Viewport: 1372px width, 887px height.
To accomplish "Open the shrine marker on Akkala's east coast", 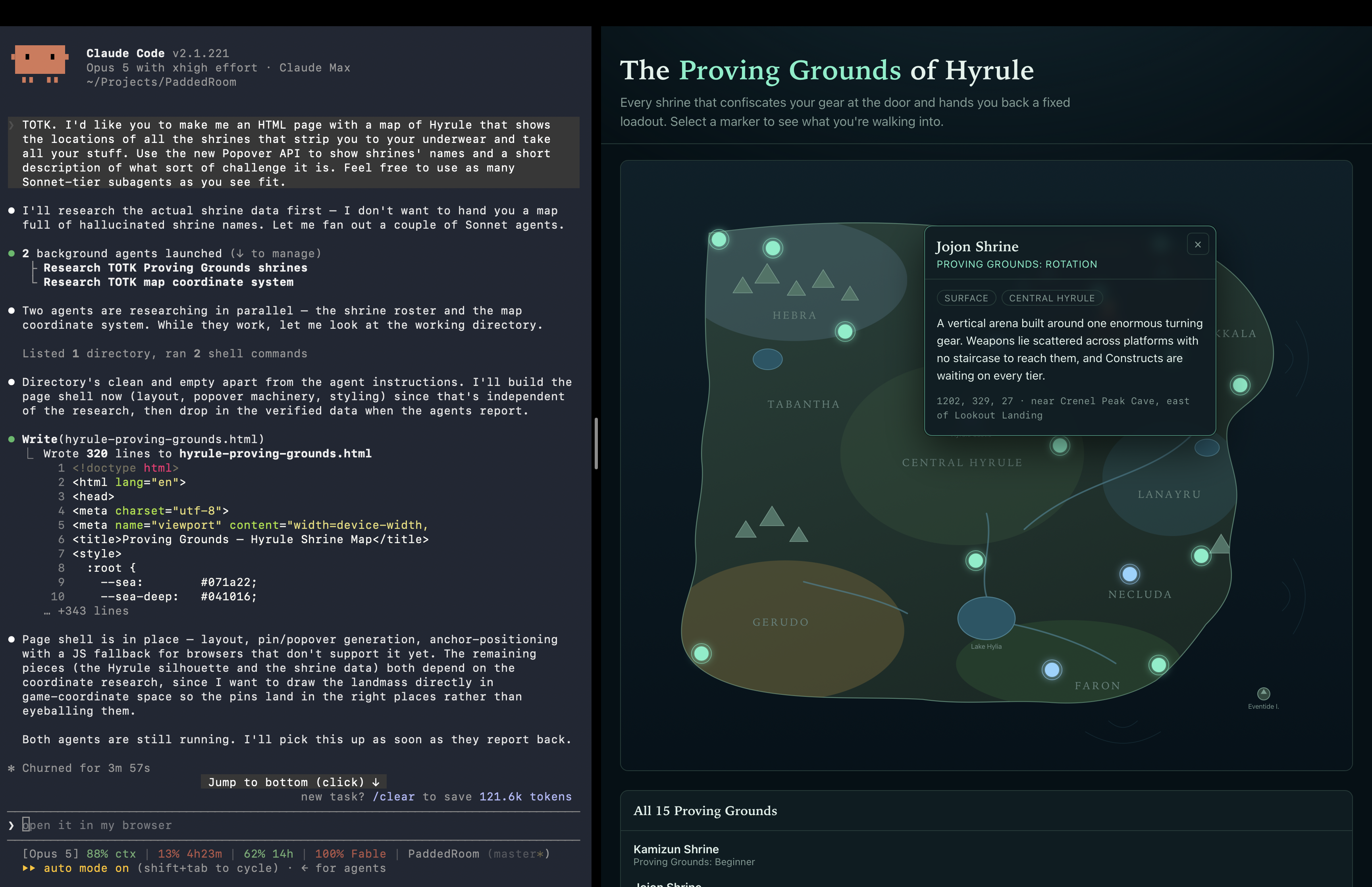I will [x=1239, y=385].
